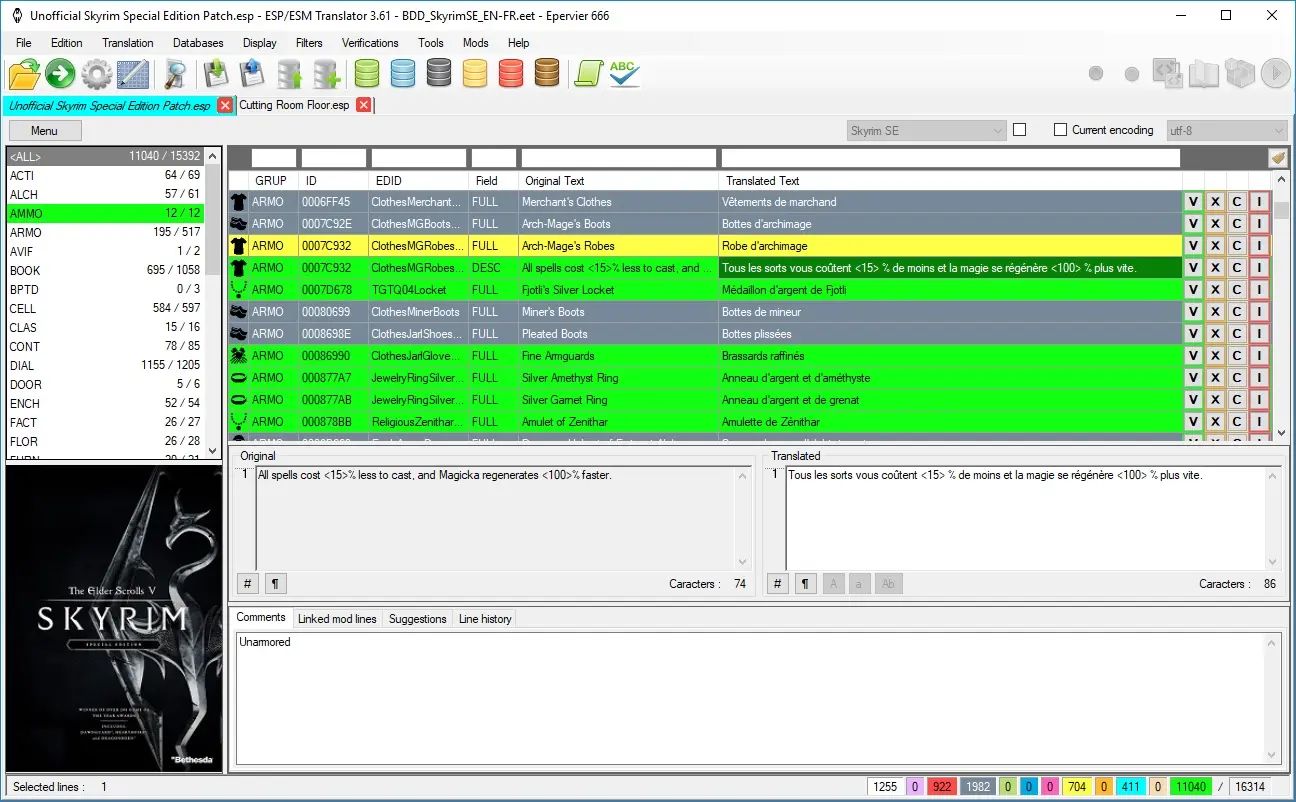The width and height of the screenshot is (1296, 802).
Task: Click the green scroll script icon
Action: pyautogui.click(x=588, y=74)
